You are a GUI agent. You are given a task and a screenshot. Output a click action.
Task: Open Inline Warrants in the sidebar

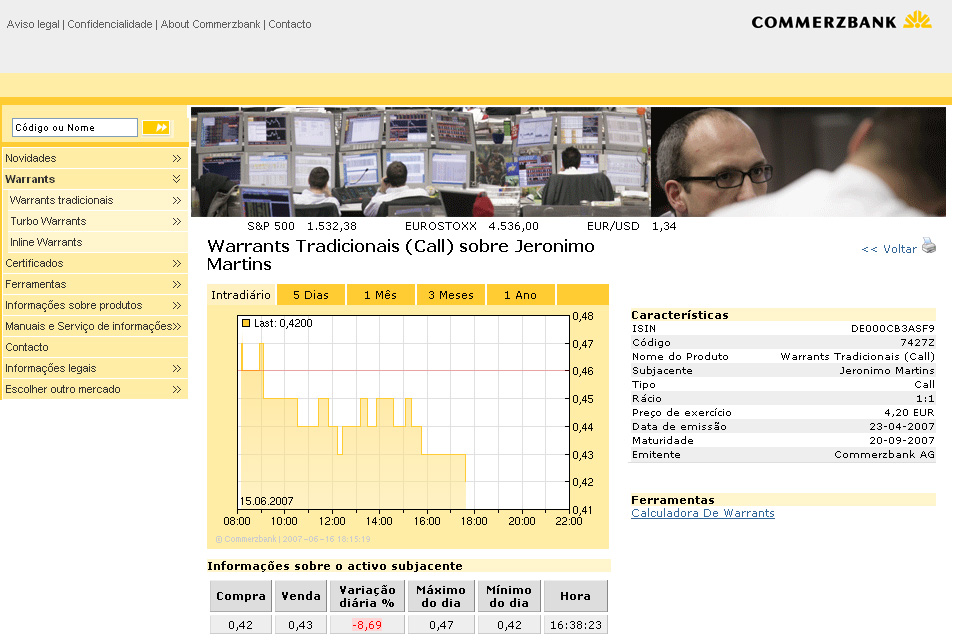(97, 242)
